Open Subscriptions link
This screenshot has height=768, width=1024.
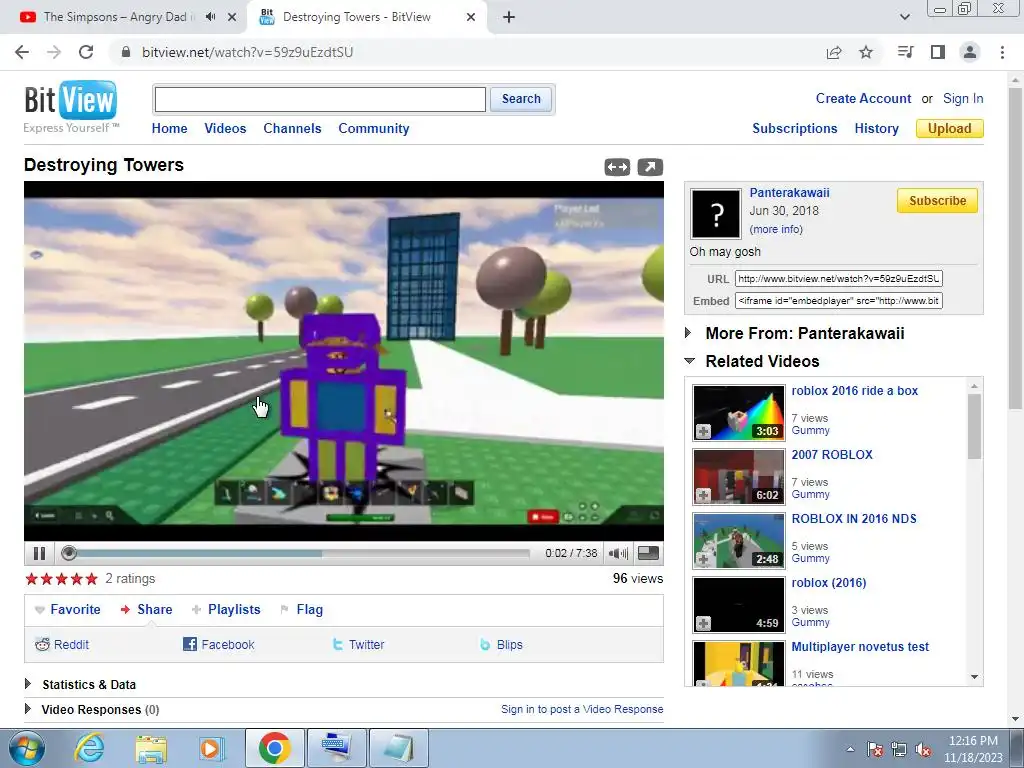(795, 129)
